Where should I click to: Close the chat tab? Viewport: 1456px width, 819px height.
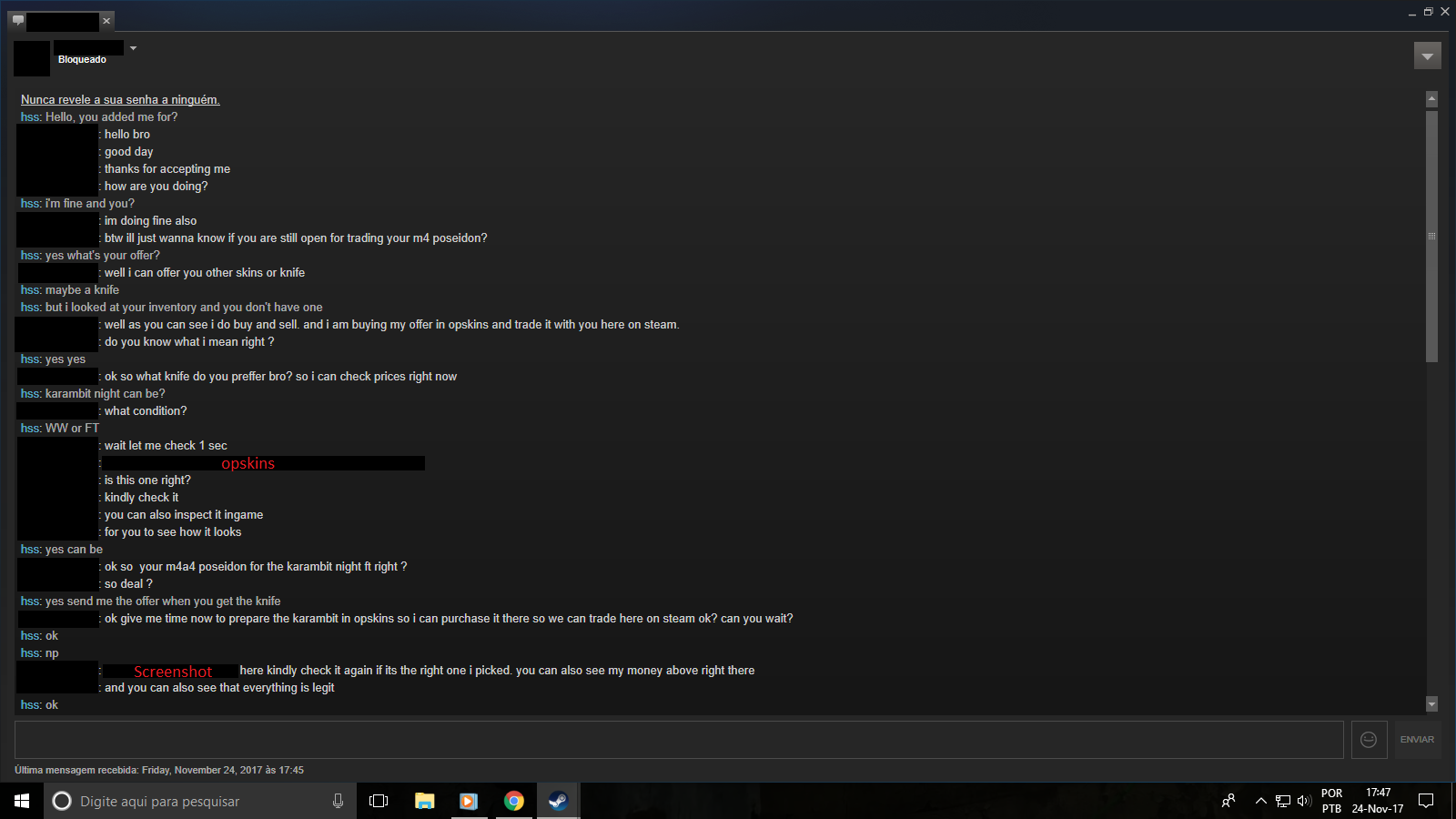pos(106,21)
